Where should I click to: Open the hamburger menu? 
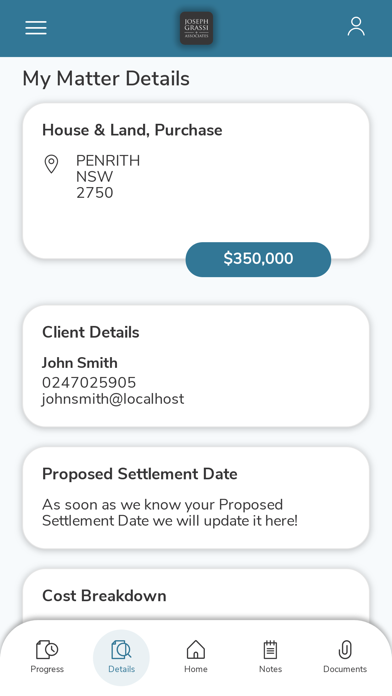[x=36, y=28]
